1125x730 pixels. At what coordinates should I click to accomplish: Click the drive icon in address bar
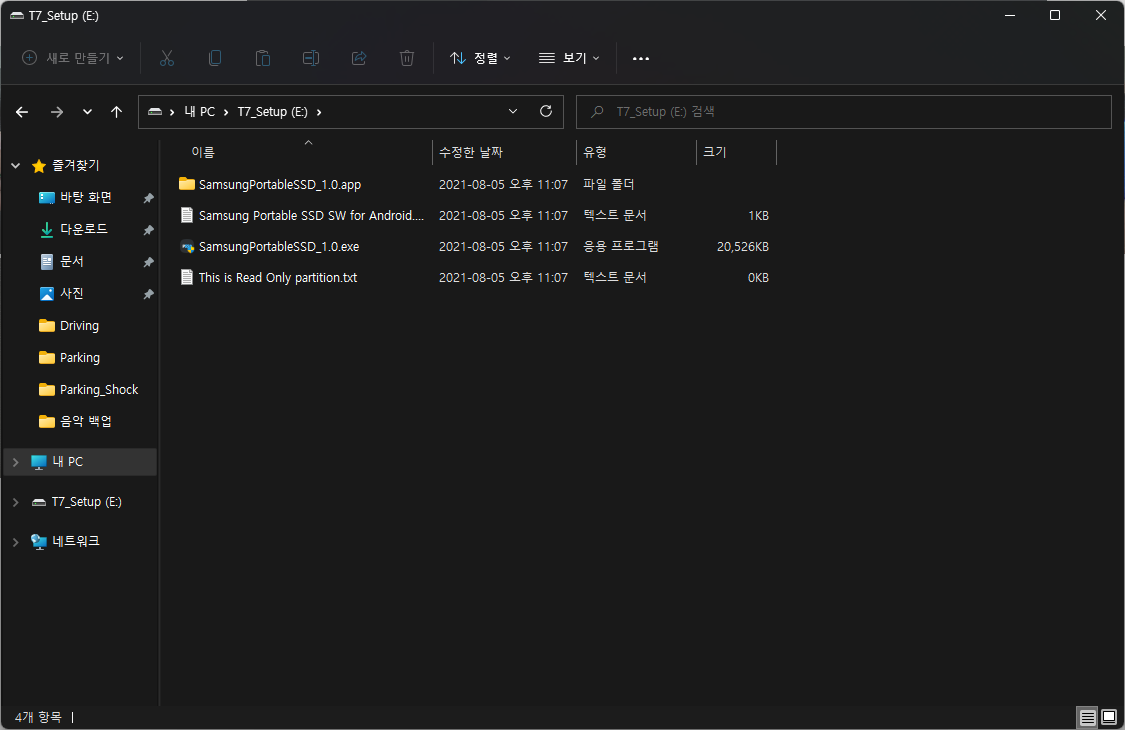point(155,112)
